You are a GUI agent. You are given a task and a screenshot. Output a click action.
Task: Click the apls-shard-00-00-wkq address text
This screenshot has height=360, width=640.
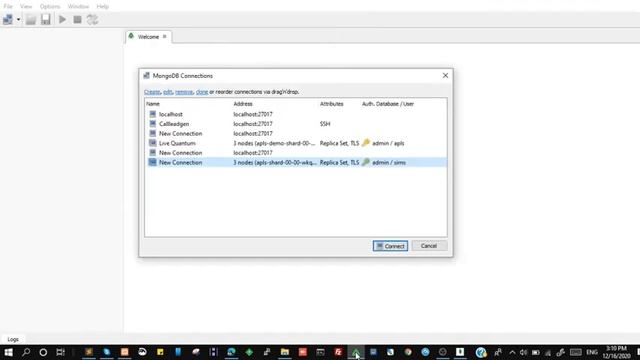point(275,162)
